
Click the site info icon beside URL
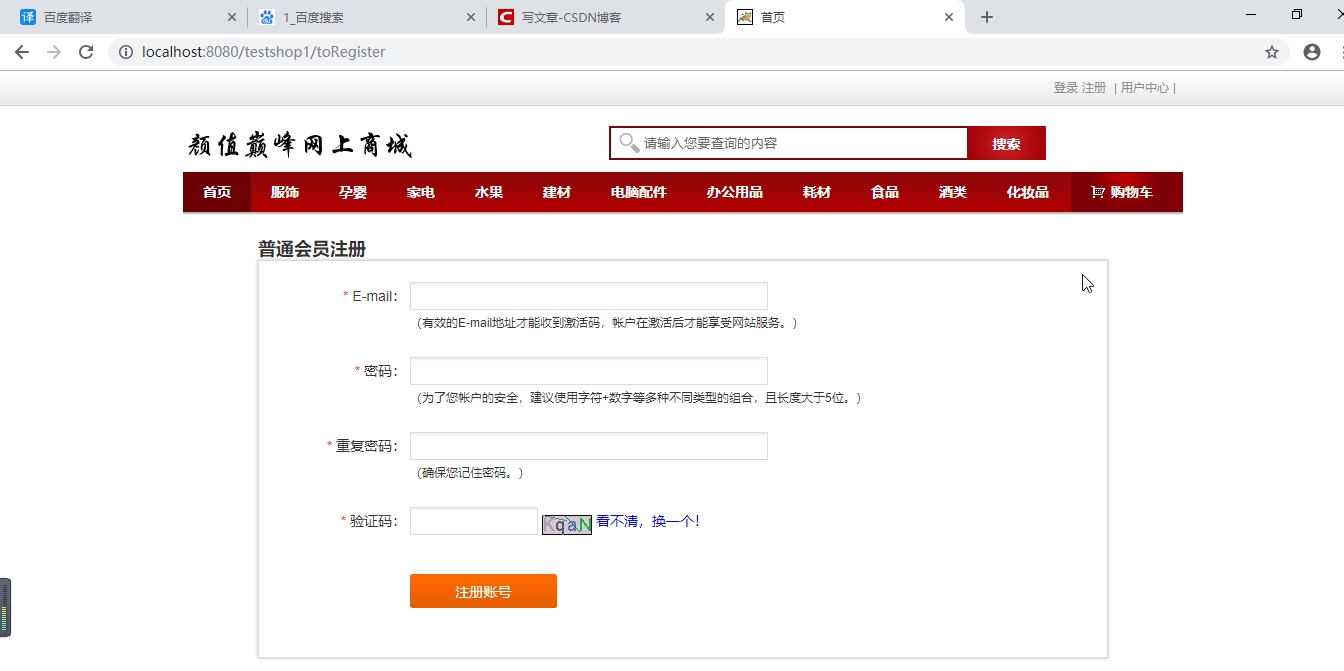pos(126,52)
